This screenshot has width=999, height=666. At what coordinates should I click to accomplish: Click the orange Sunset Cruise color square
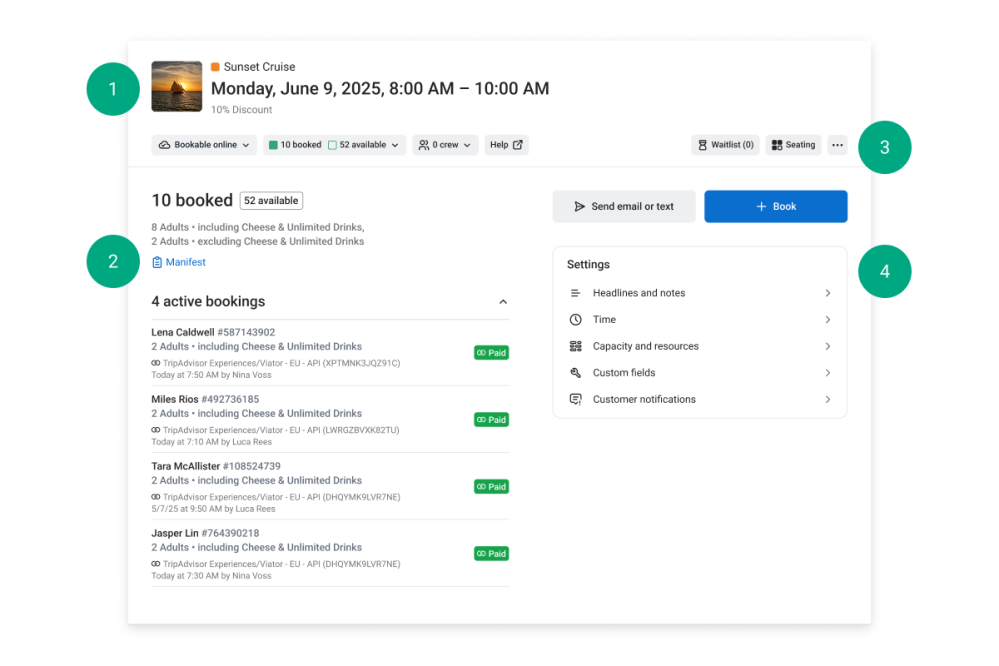pos(215,67)
